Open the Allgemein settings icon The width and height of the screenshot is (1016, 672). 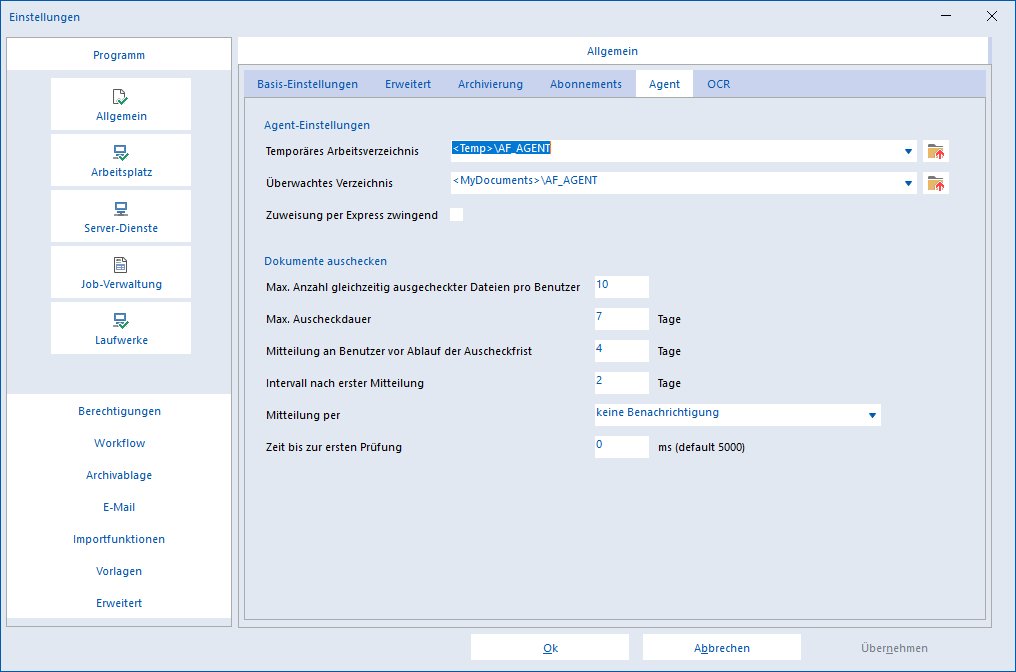point(121,104)
